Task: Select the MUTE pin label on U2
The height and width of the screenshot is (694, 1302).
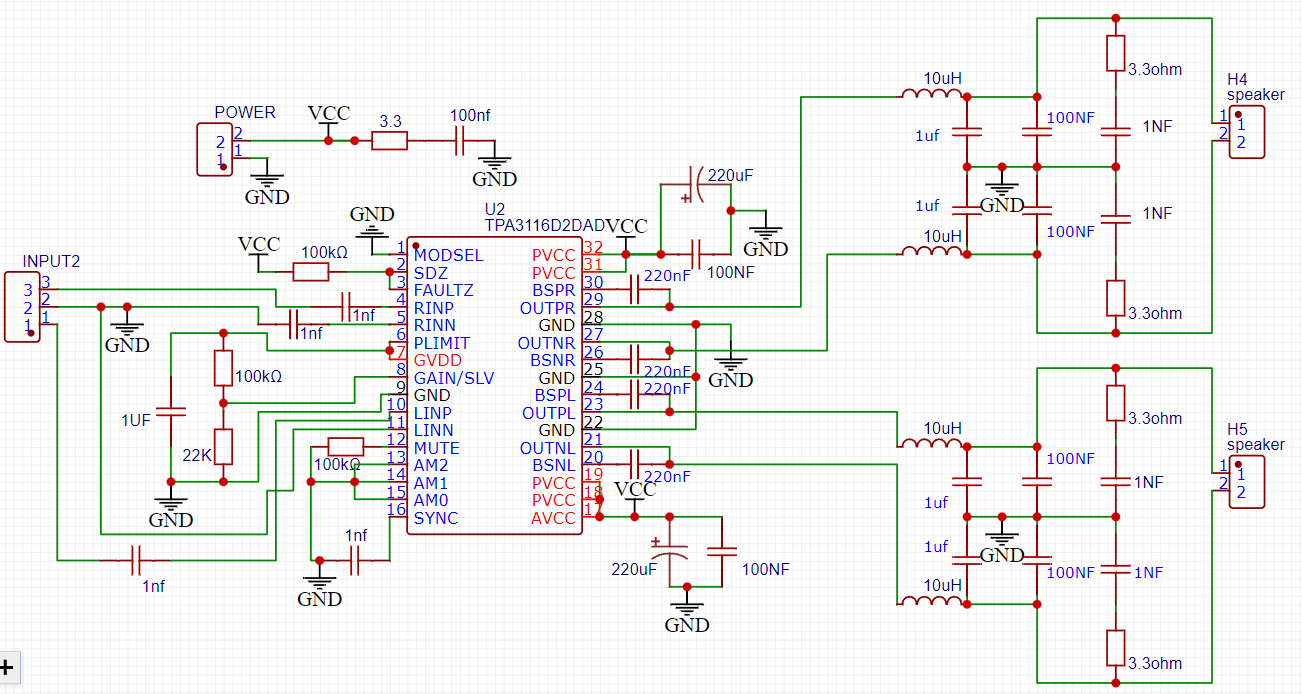Action: (x=436, y=448)
